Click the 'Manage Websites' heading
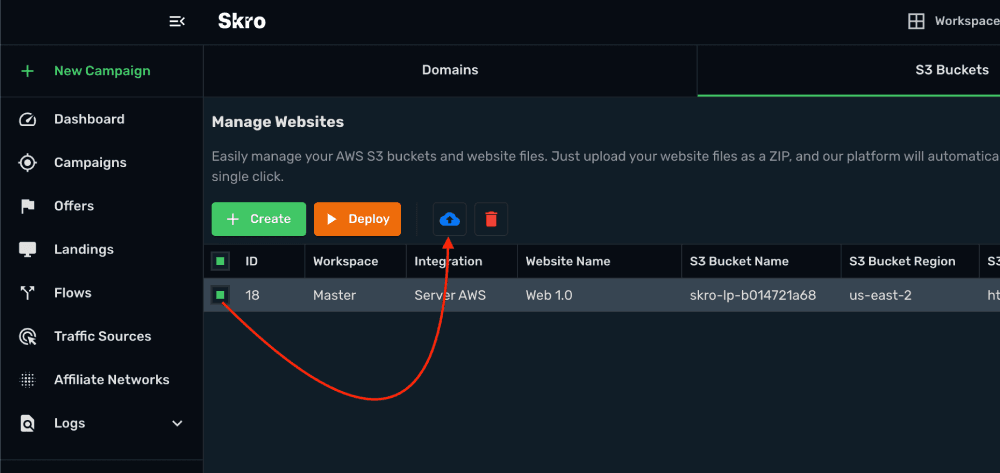The image size is (1000, 473). [x=277, y=122]
